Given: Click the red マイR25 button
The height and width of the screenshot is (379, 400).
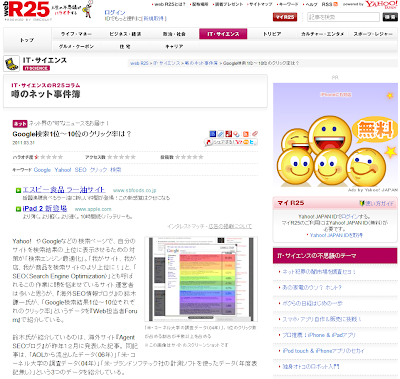Looking at the screenshot, I should [x=285, y=17].
